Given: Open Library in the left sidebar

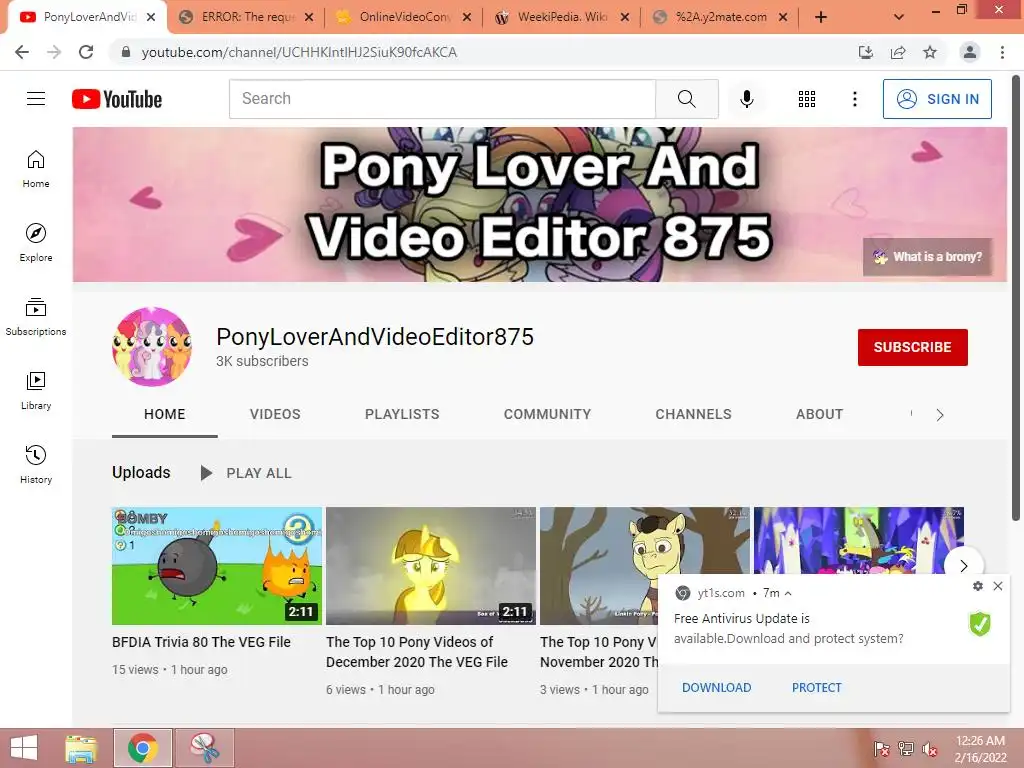Looking at the screenshot, I should point(36,391).
